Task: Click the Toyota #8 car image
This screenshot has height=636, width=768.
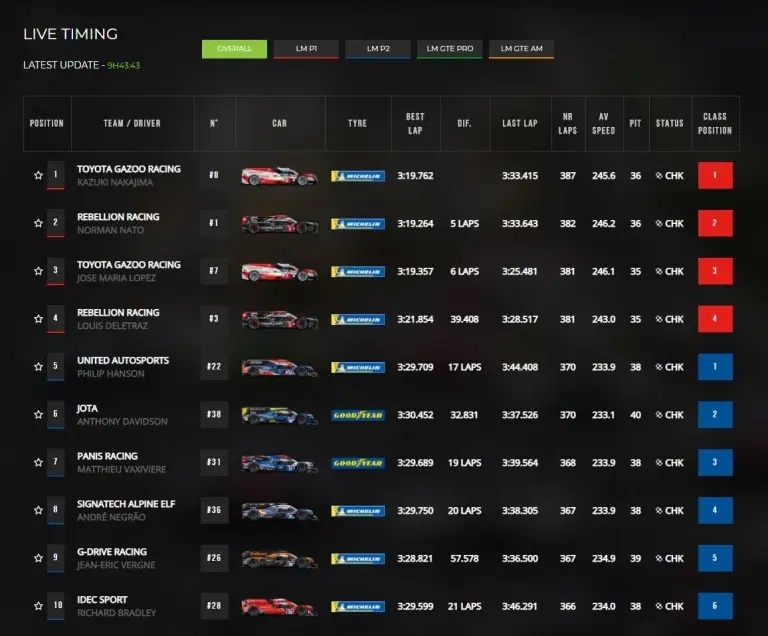Action: [x=279, y=176]
